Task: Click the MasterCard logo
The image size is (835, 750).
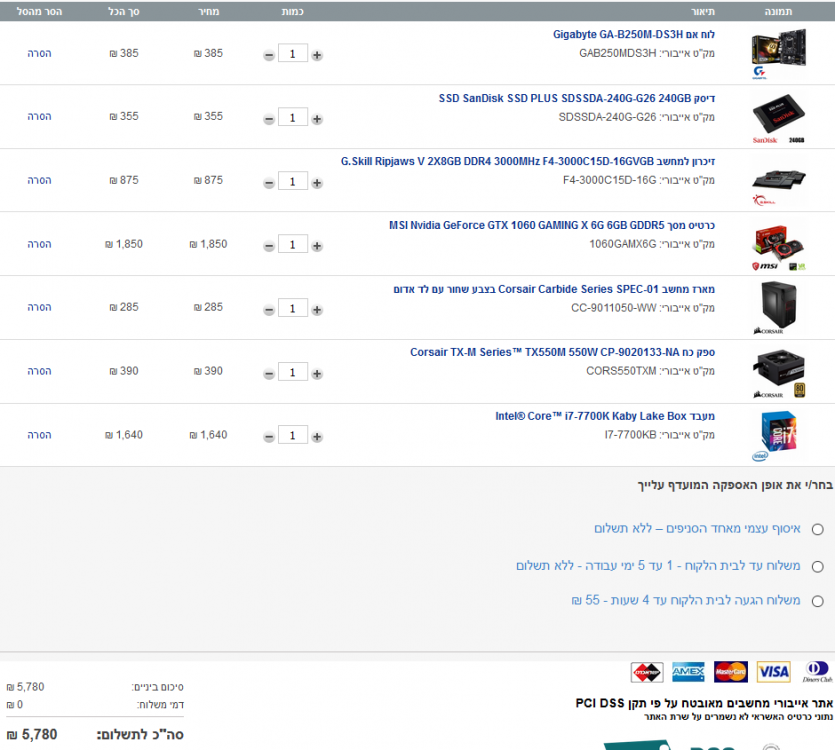Action: click(731, 672)
